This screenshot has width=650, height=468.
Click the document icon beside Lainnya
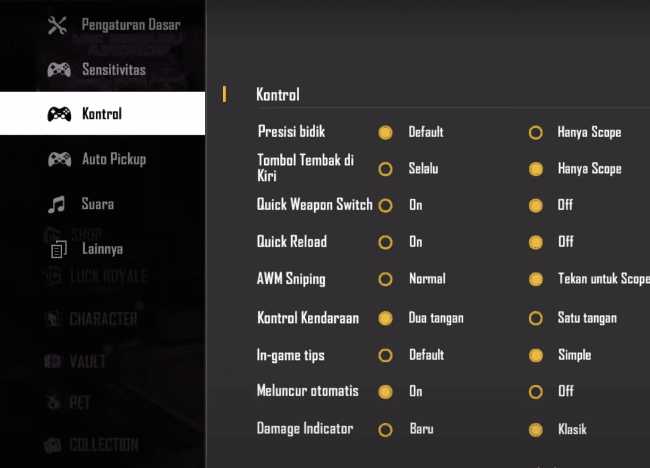58,250
